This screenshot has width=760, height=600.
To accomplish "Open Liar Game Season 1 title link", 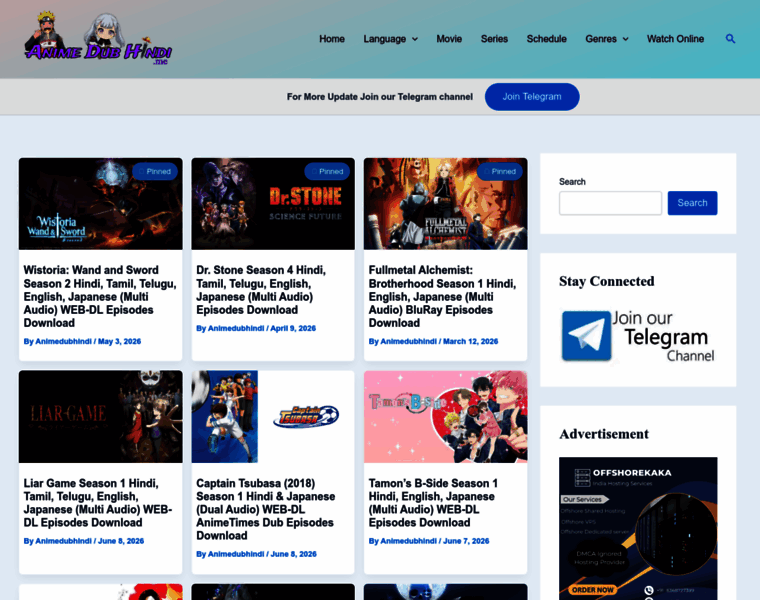I will tap(98, 503).
